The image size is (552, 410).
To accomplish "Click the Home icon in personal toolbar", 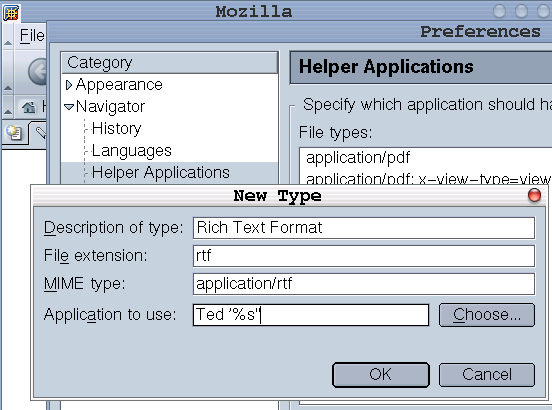I will coord(29,106).
